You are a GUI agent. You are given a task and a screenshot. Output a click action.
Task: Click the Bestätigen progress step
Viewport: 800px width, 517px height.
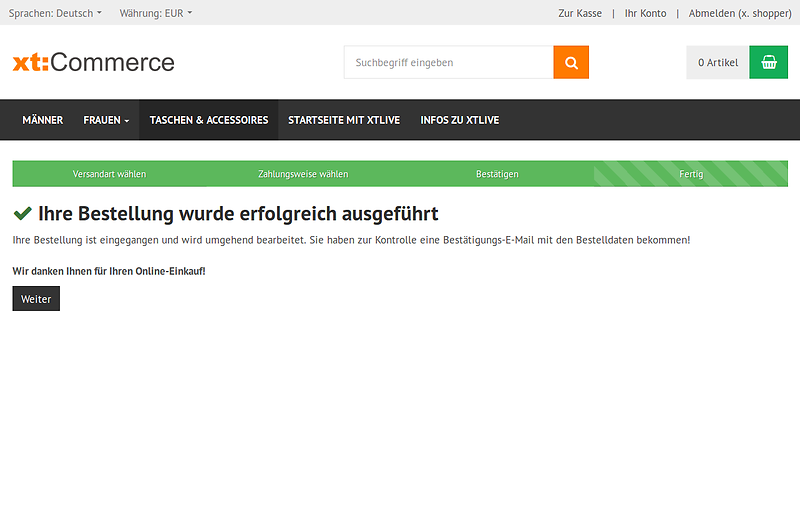coord(497,174)
